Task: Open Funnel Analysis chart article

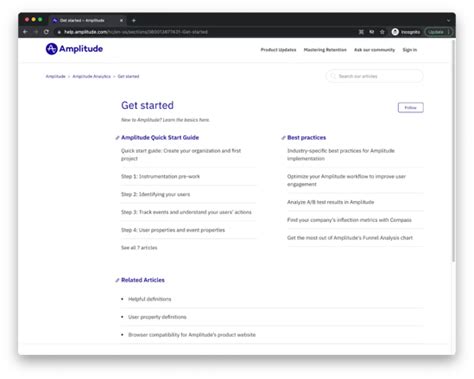Action: (x=350, y=238)
